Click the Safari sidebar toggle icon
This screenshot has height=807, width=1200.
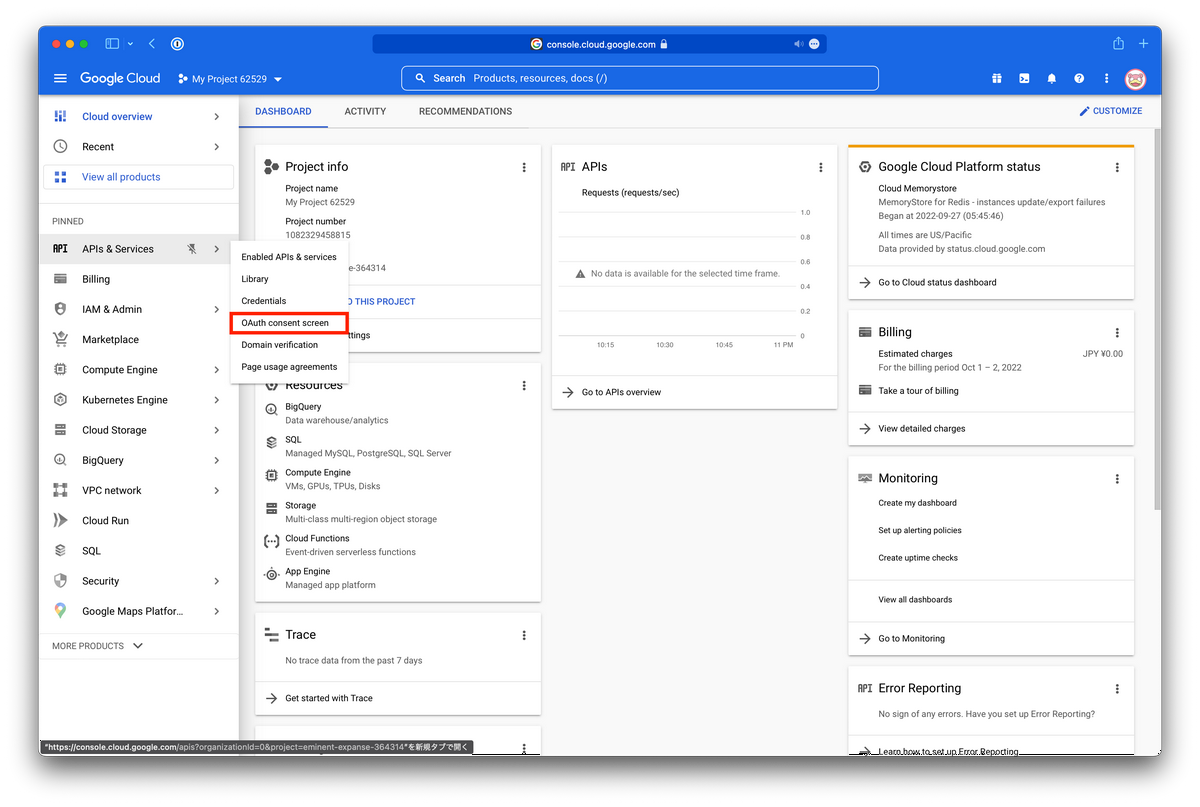point(113,44)
